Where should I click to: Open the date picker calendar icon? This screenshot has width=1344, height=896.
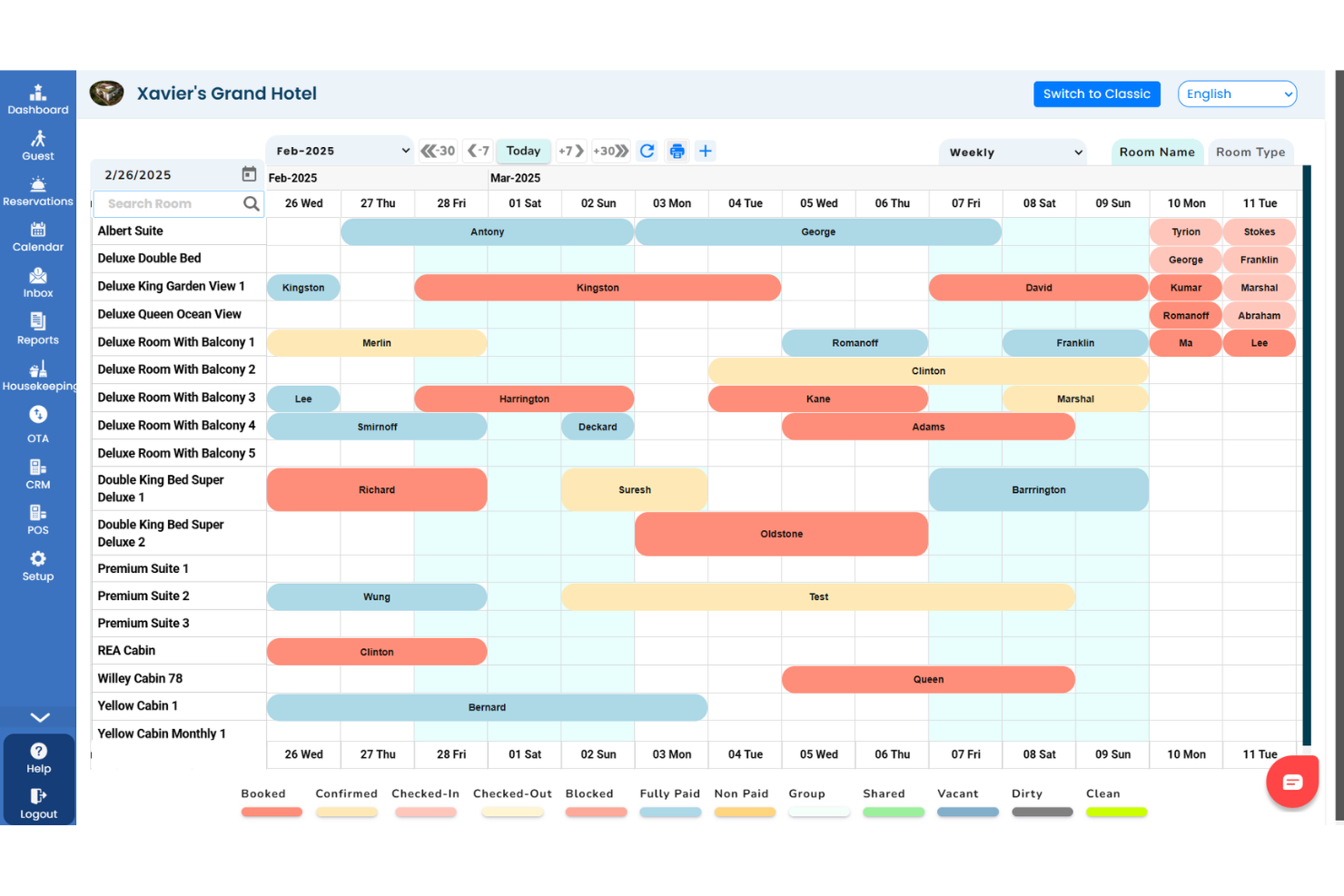[249, 173]
